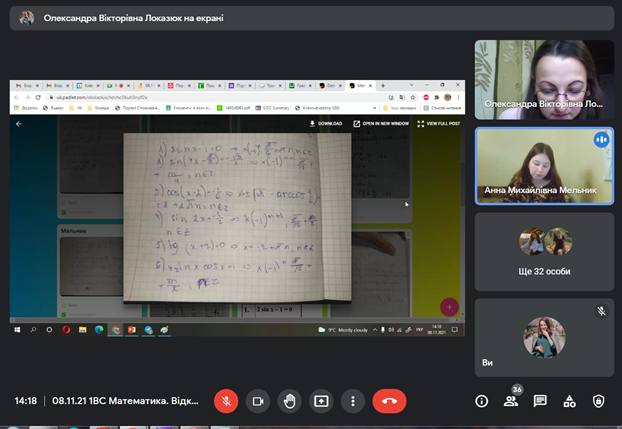This screenshot has height=429, width=622.
Task: Expand the post with VIEW FULL POST
Action: coord(438,124)
